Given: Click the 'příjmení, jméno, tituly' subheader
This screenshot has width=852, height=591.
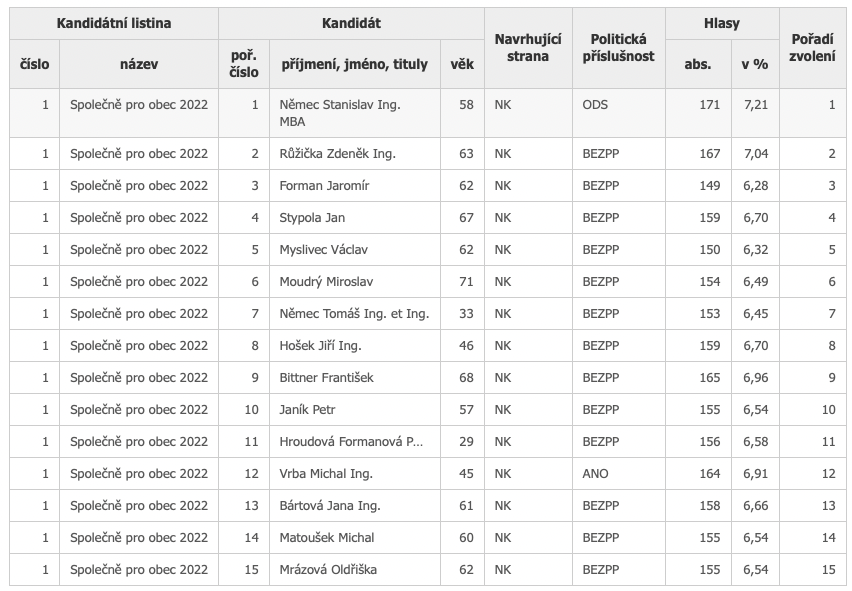Looking at the screenshot, I should click(354, 64).
